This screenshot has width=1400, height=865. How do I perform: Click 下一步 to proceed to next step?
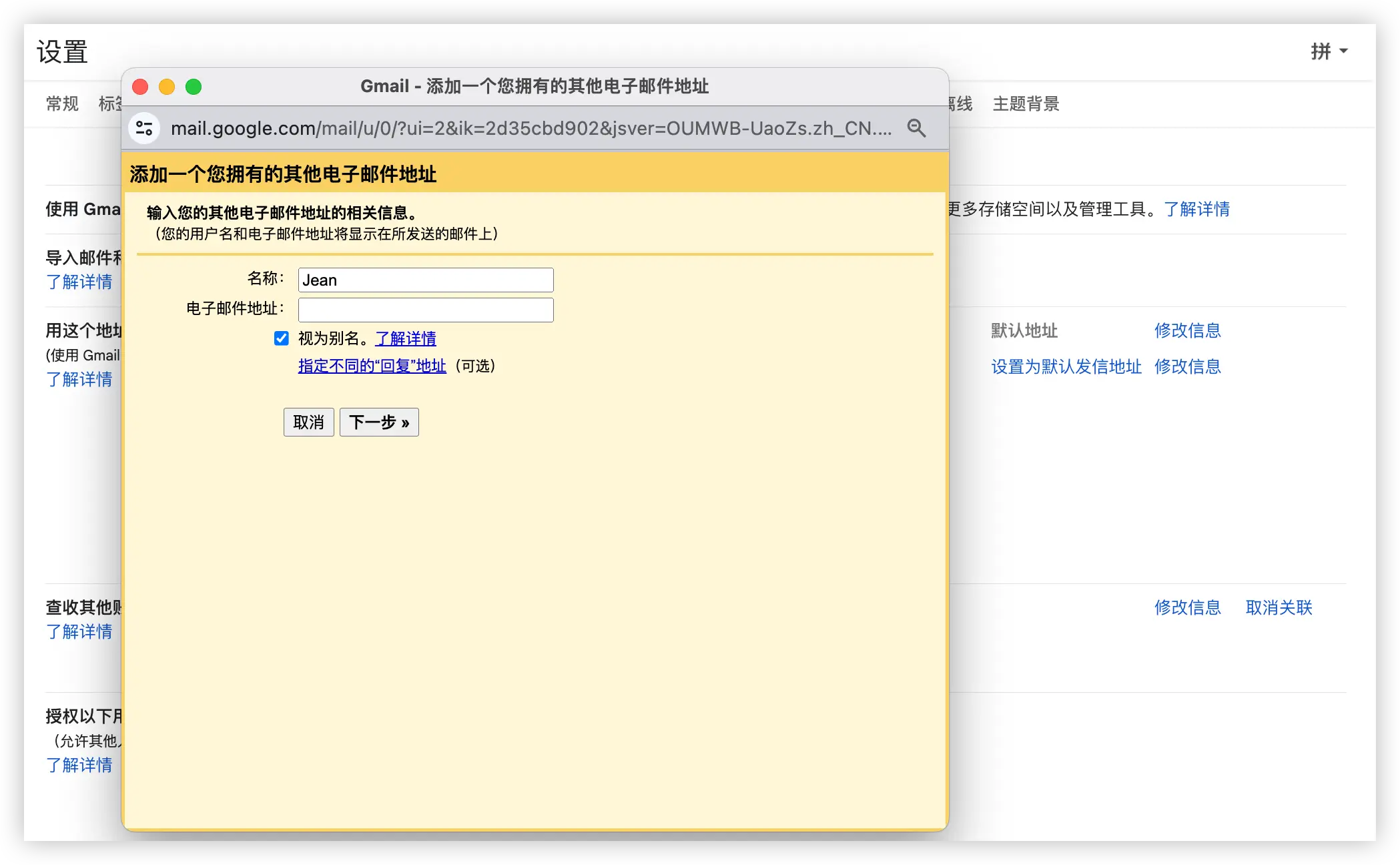coord(379,422)
